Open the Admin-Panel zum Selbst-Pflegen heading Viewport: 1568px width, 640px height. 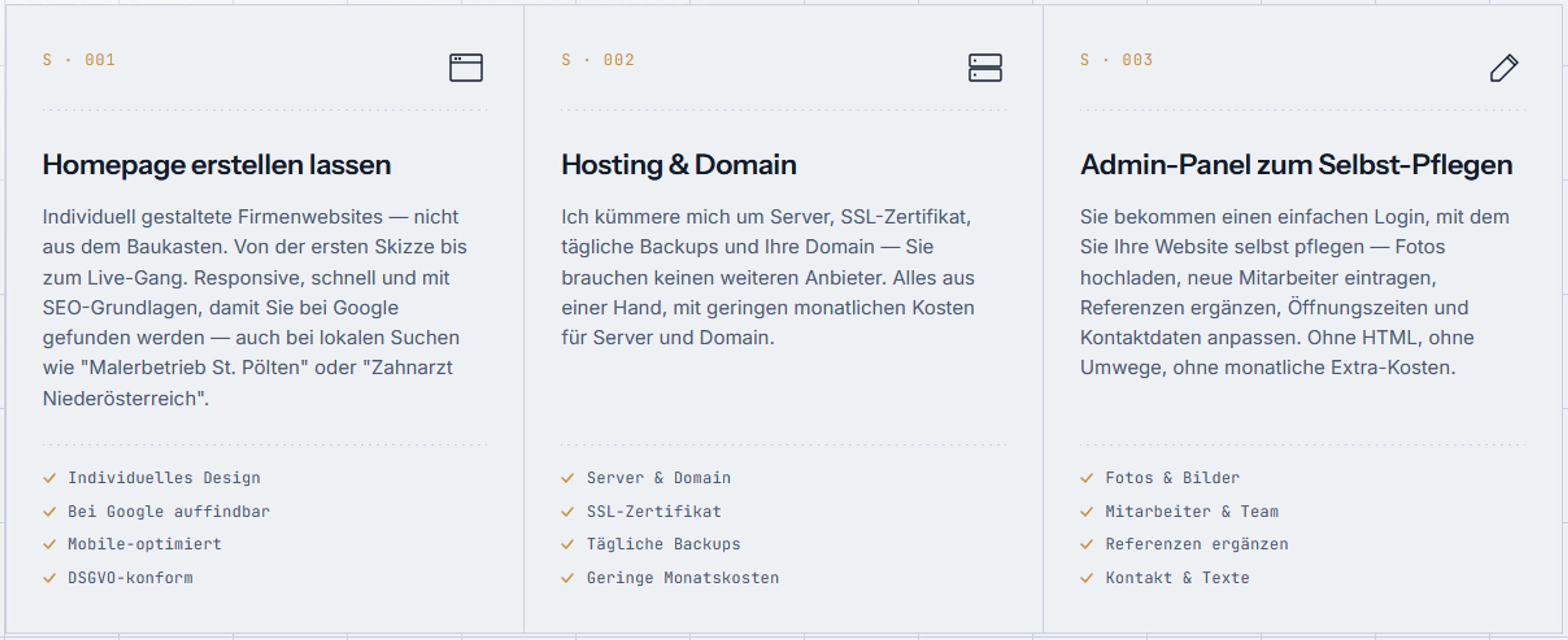1296,165
